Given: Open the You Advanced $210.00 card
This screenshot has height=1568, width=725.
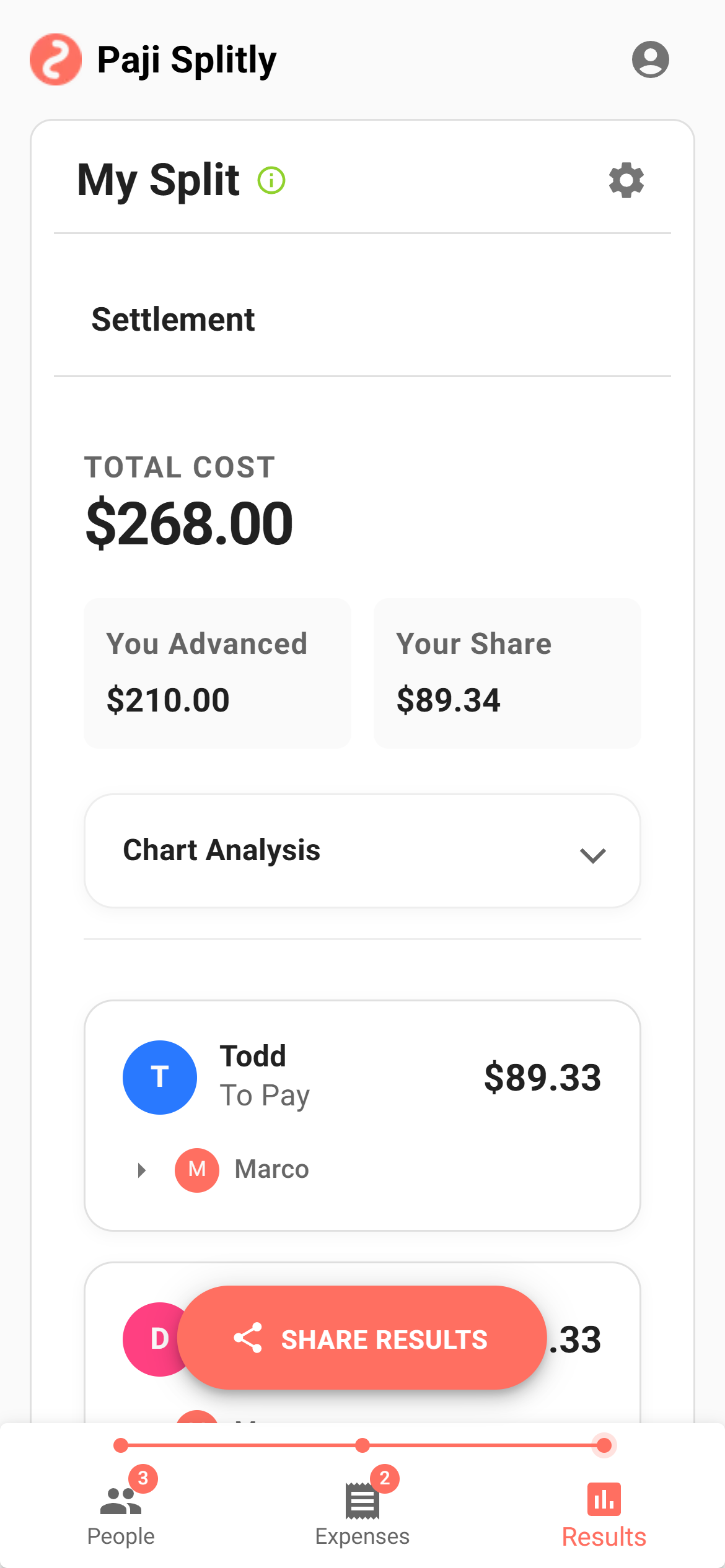Looking at the screenshot, I should pos(217,673).
